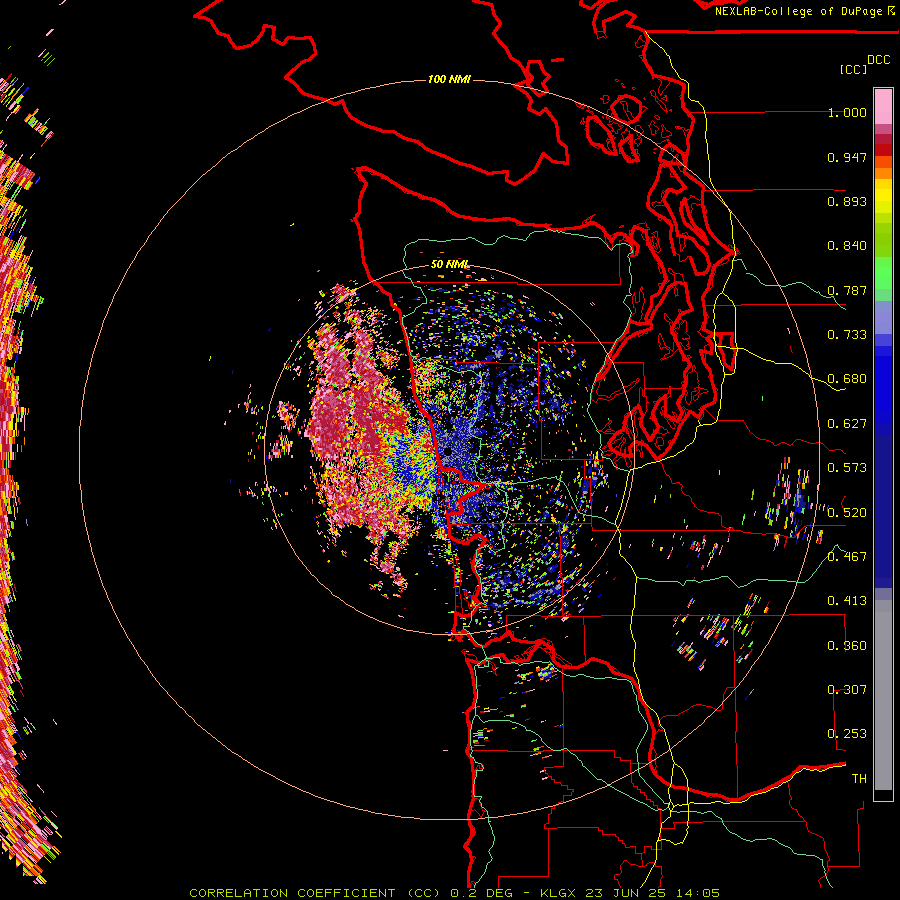Pick the light pink swatch on color bar
Viewport: 900px width, 900px height.
[x=883, y=107]
